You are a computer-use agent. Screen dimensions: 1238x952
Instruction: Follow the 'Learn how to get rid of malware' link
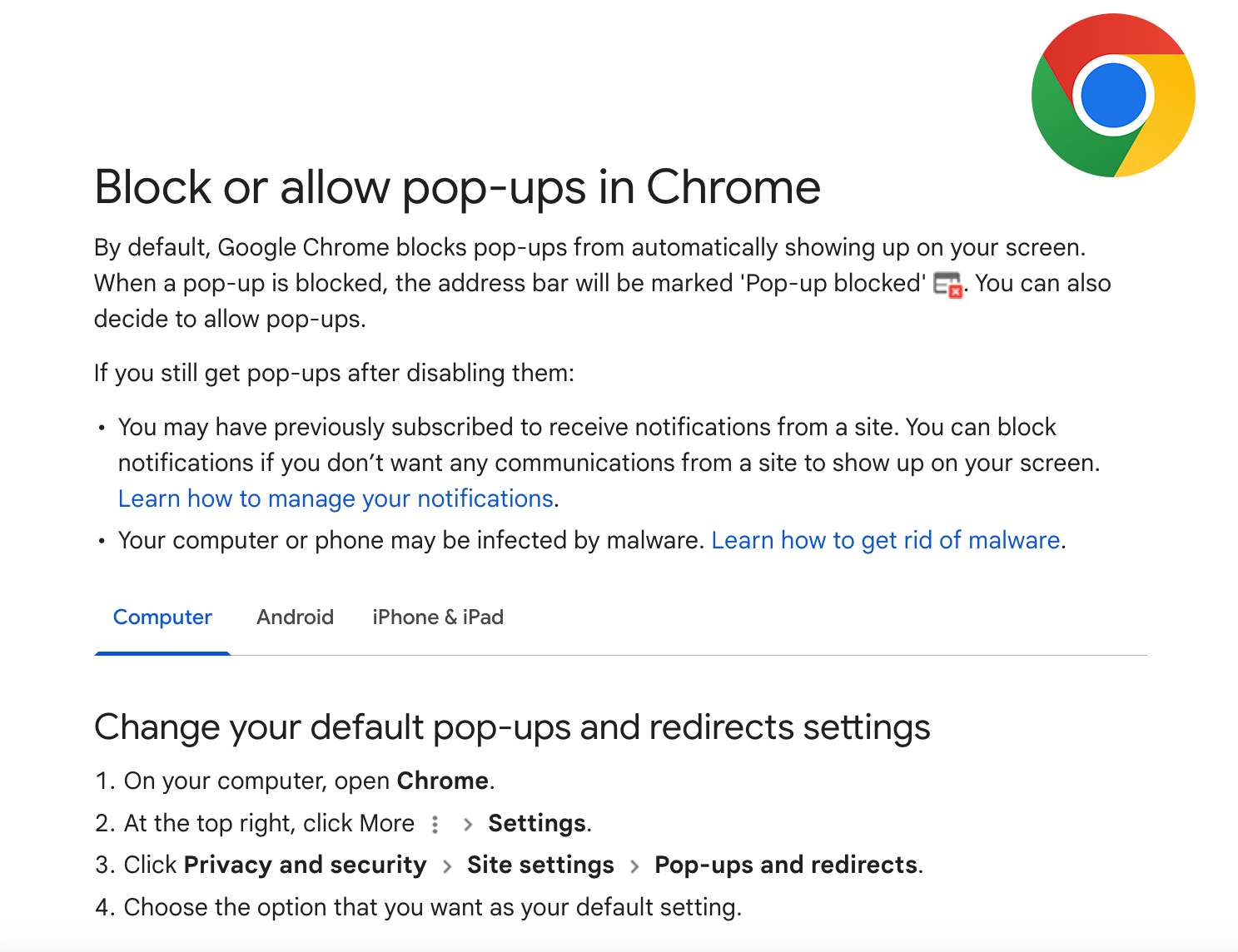pos(885,540)
